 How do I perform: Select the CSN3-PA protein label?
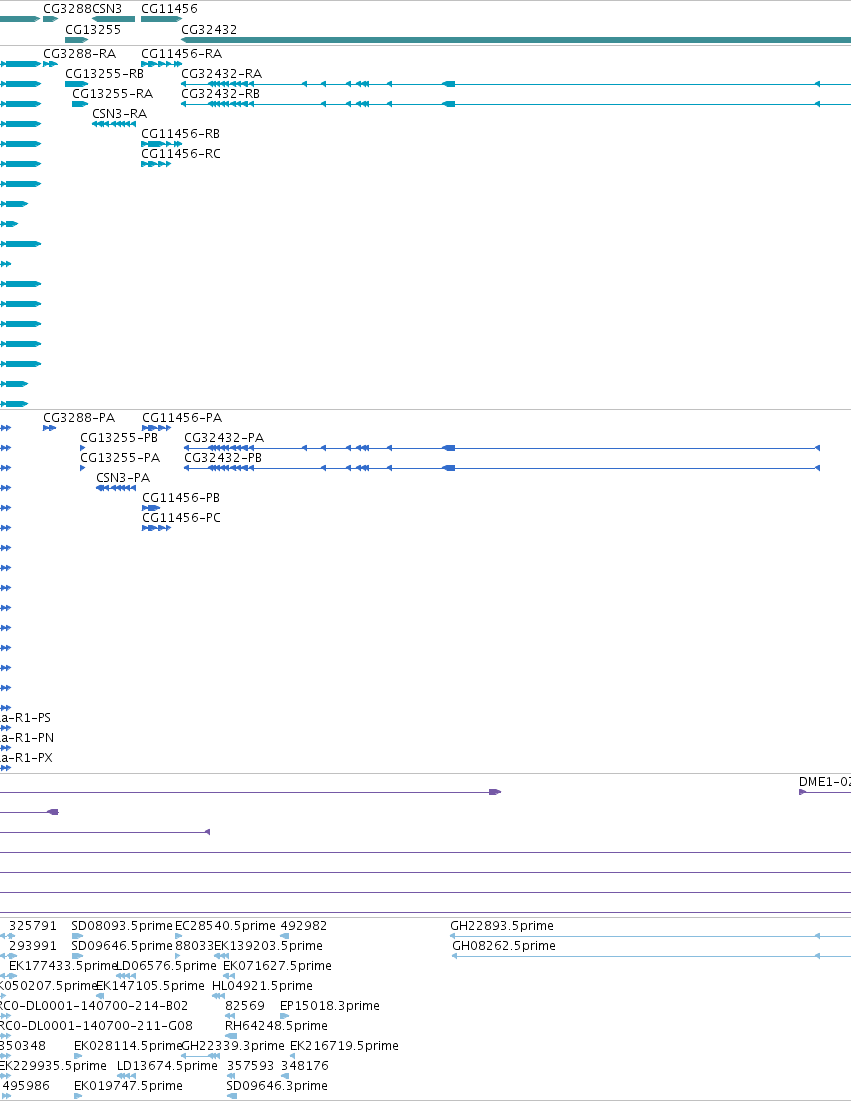coord(123,478)
